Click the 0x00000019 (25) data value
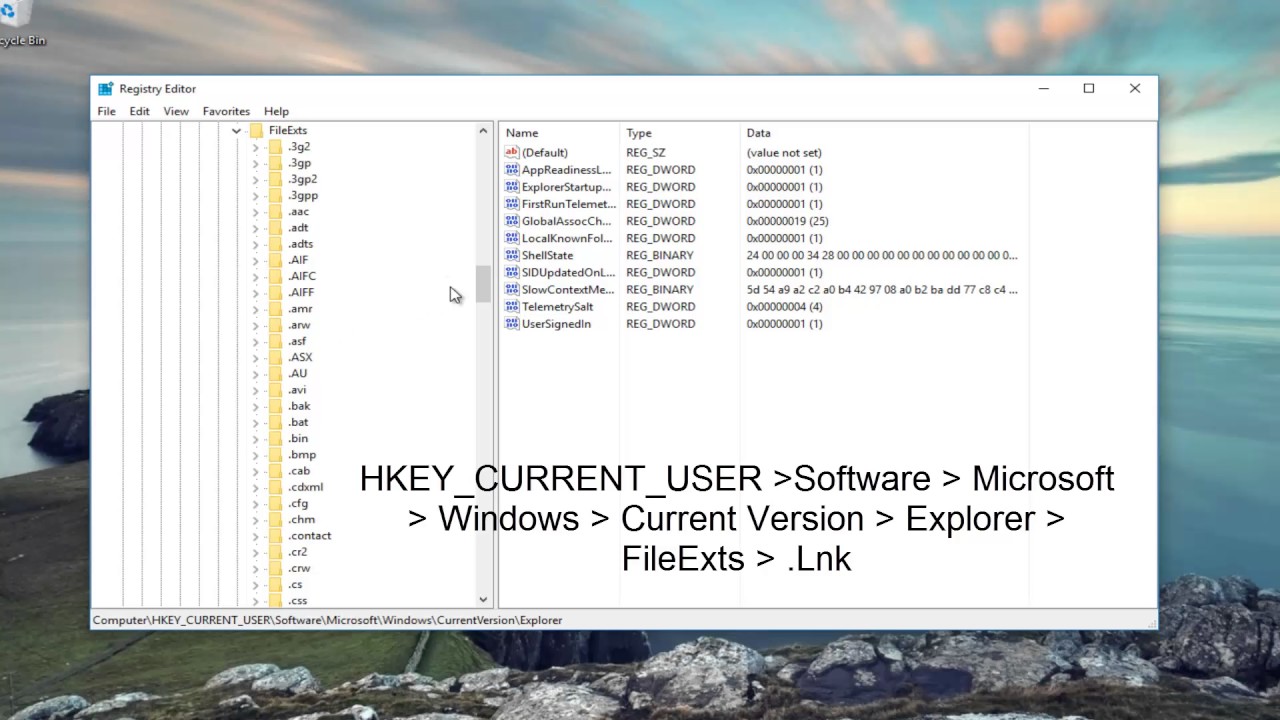The image size is (1280, 720). 787,221
